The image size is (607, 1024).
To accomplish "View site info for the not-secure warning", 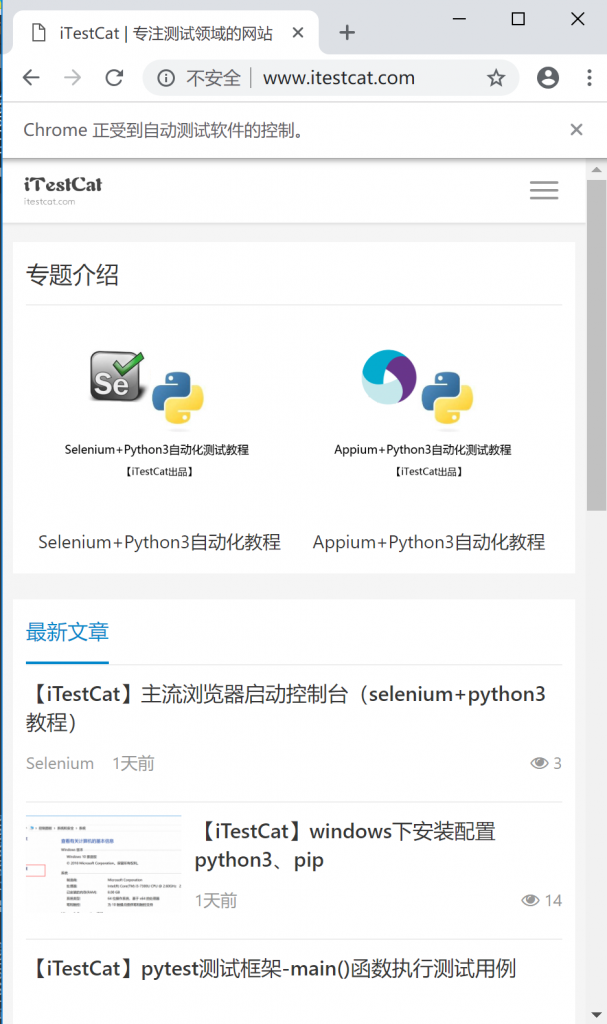I will pos(166,78).
